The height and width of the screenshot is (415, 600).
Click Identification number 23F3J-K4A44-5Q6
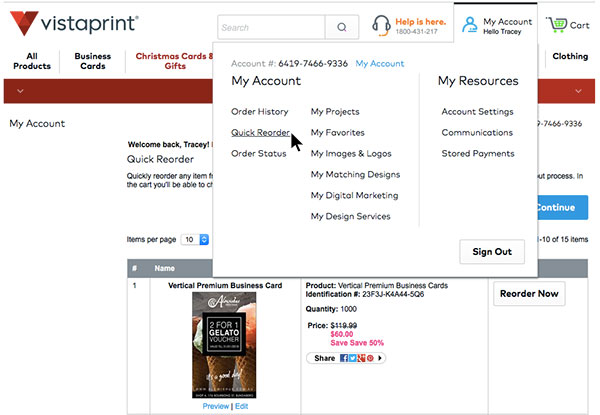point(393,294)
